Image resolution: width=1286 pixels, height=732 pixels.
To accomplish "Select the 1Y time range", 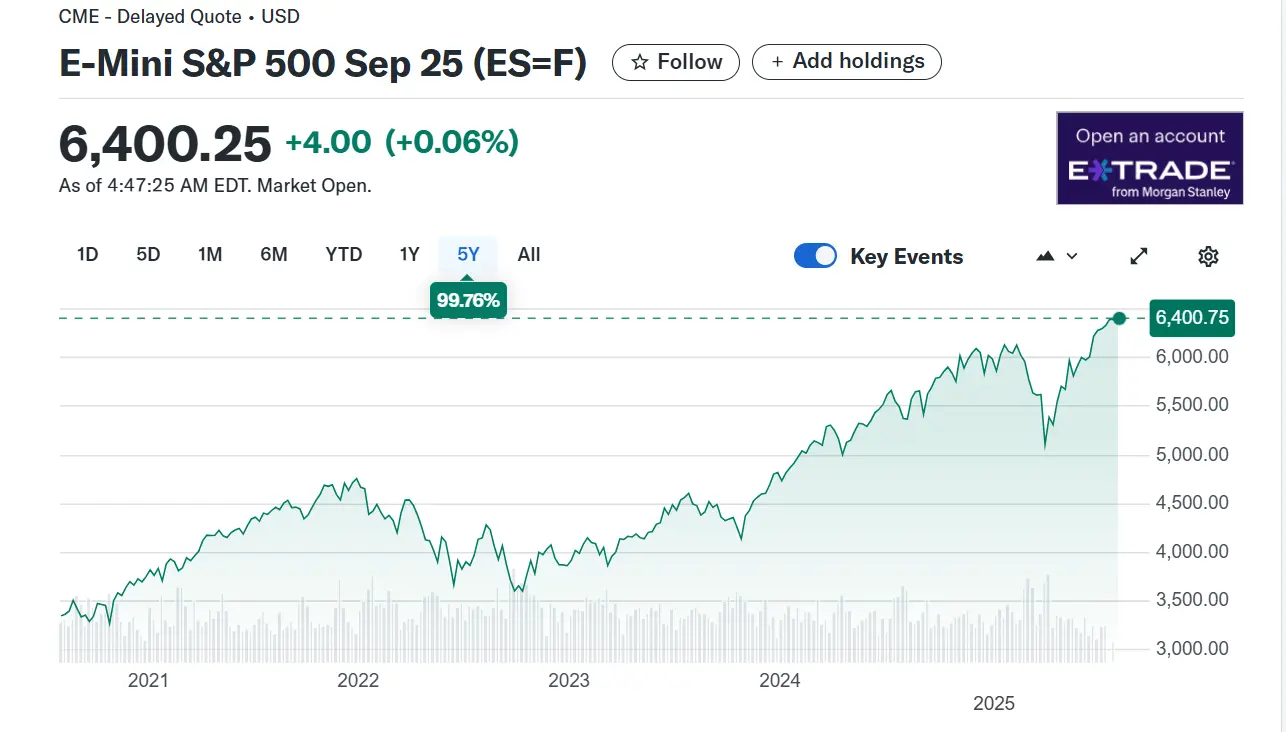I will (x=409, y=255).
